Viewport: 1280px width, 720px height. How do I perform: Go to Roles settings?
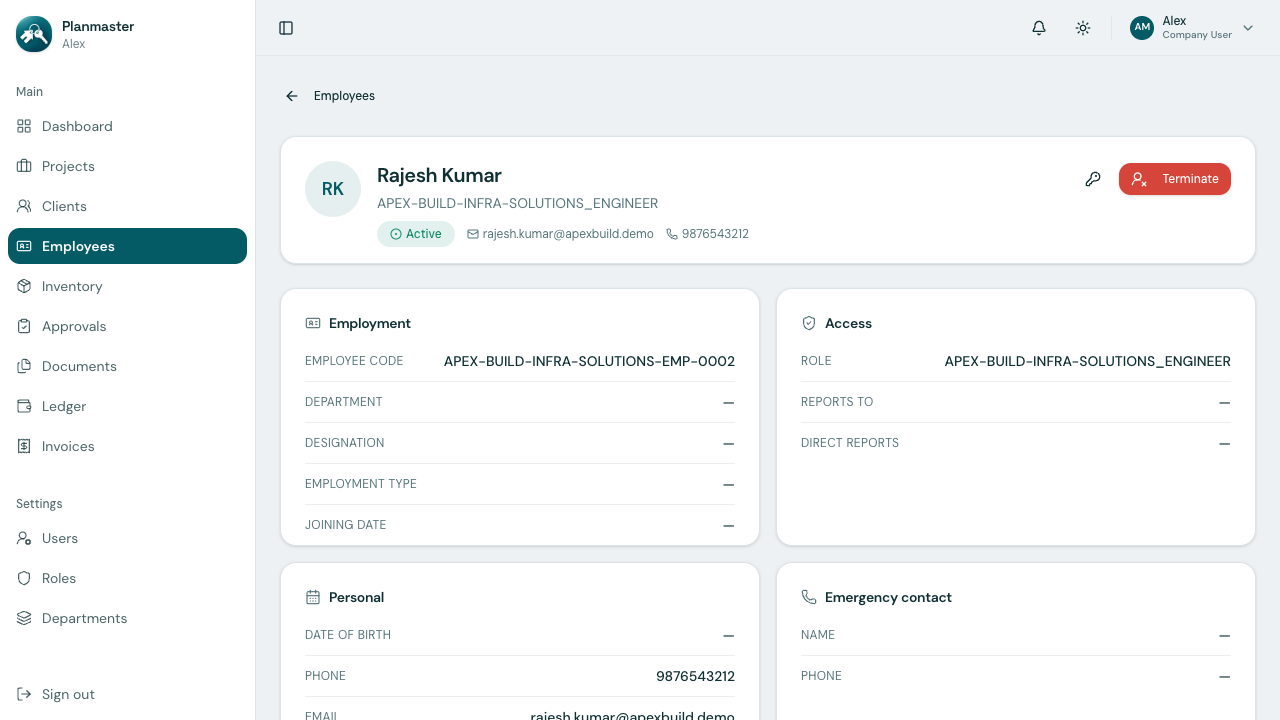click(127, 578)
